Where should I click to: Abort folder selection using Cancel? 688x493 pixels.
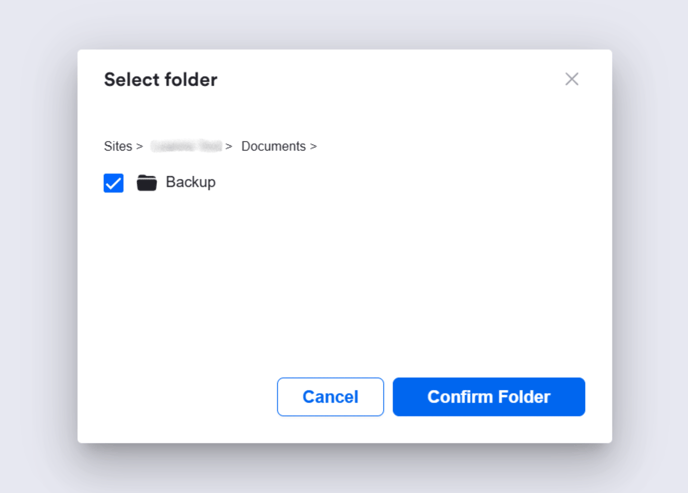pos(330,397)
